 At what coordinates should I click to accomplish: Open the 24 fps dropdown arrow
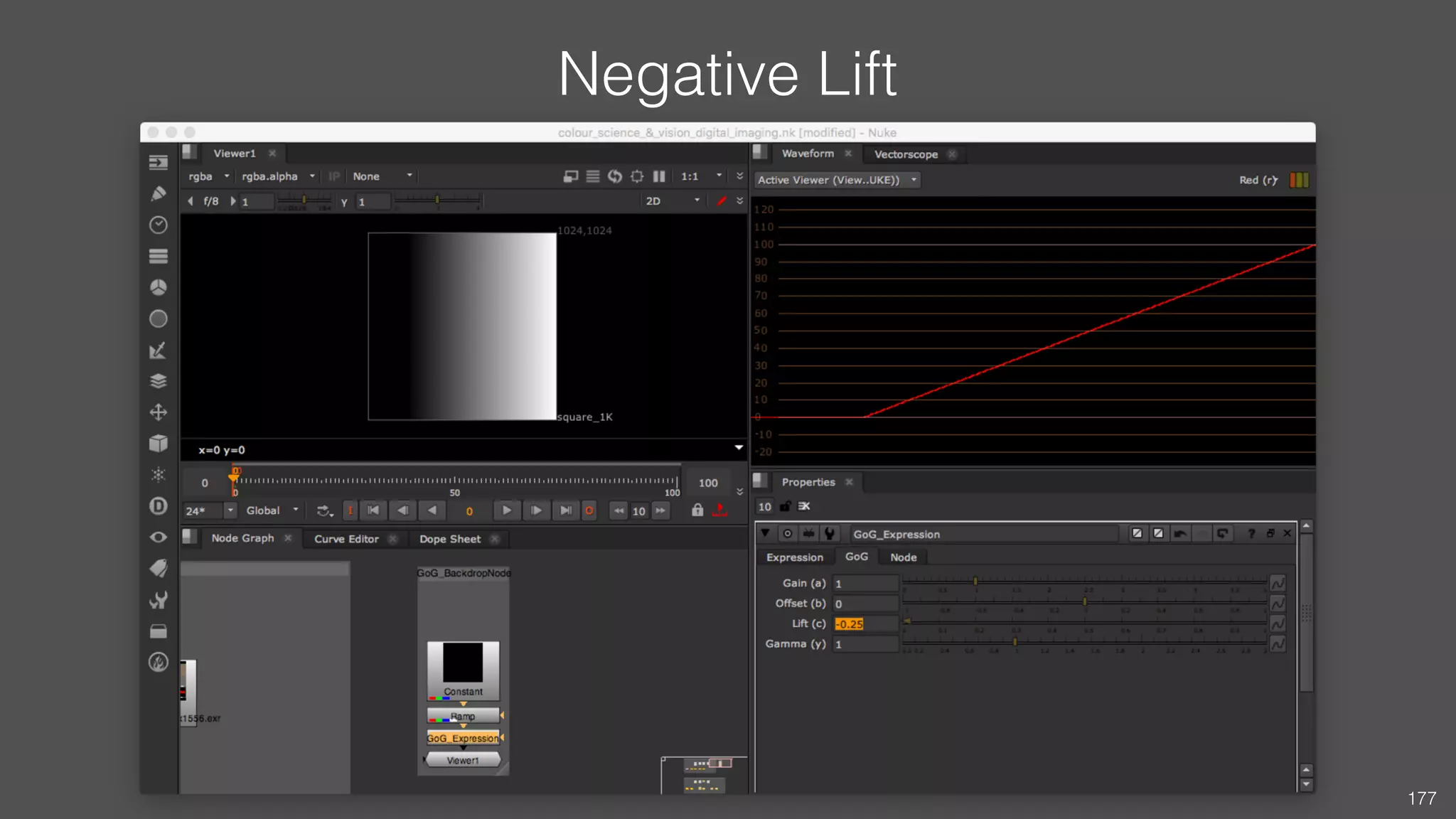click(230, 510)
